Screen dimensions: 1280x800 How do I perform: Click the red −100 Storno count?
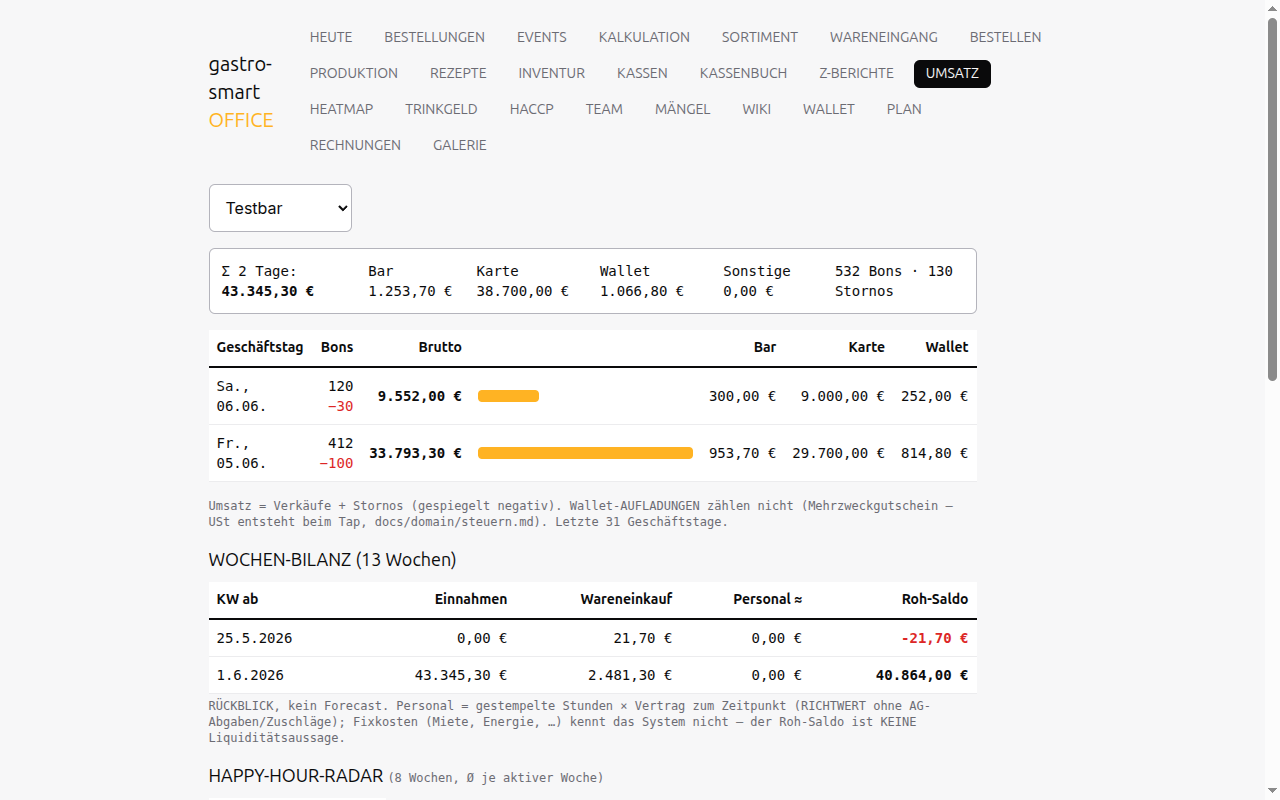pos(336,464)
